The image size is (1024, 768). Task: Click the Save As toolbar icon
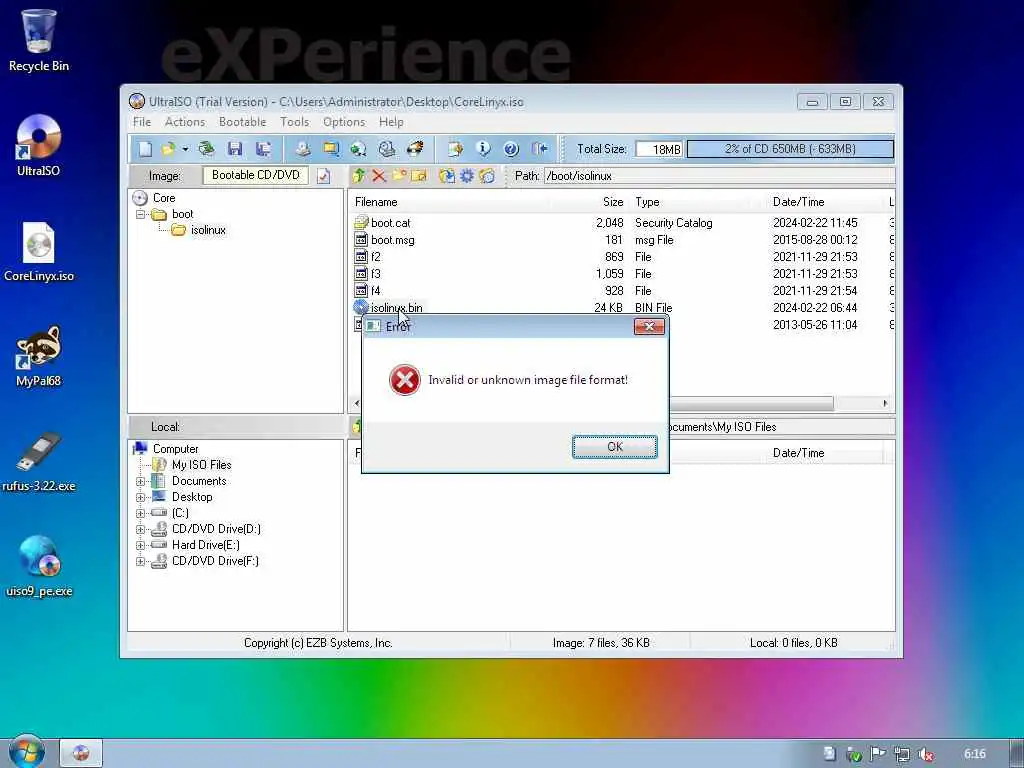(x=263, y=149)
